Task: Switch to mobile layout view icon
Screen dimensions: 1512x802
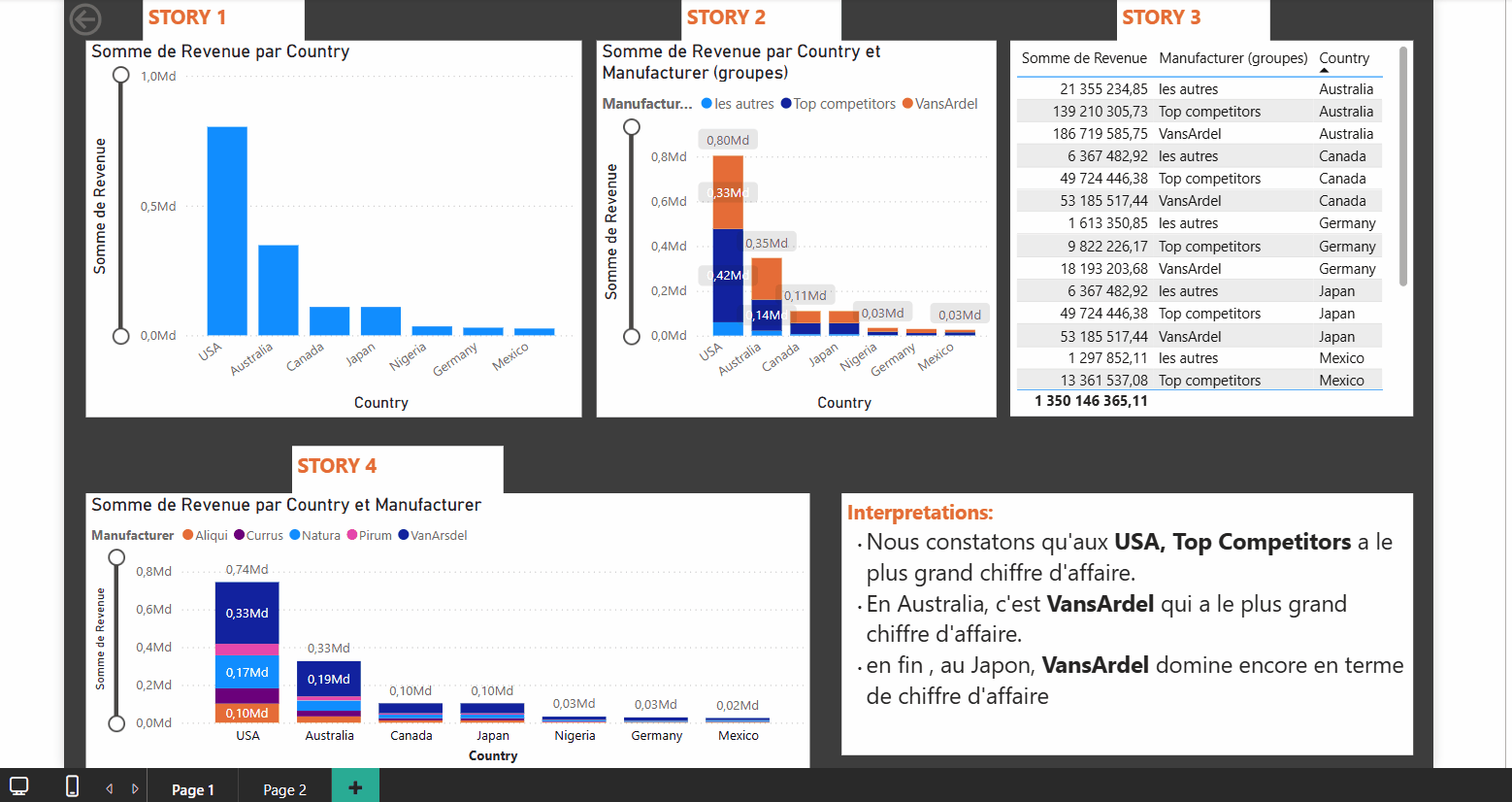Action: (x=72, y=786)
